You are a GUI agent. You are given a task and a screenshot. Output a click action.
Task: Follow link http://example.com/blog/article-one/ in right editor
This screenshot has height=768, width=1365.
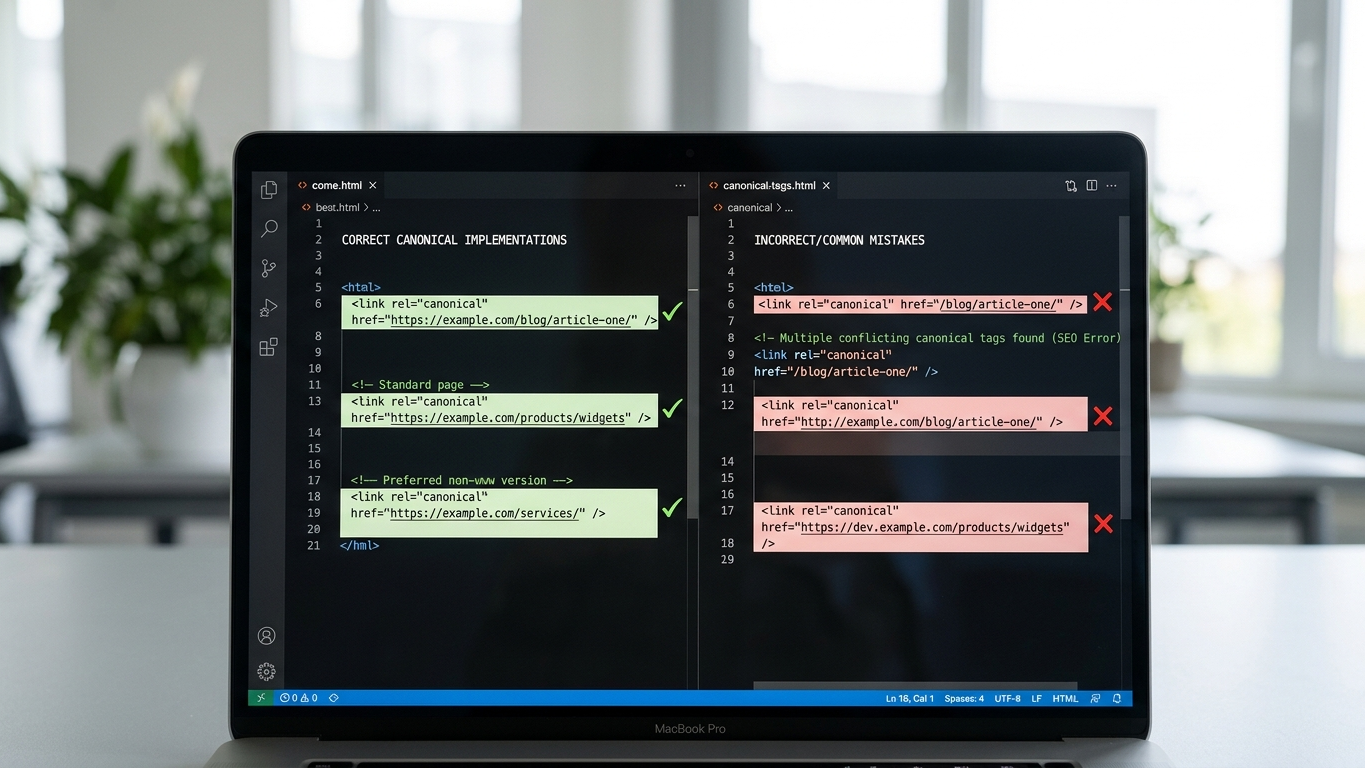click(x=919, y=422)
